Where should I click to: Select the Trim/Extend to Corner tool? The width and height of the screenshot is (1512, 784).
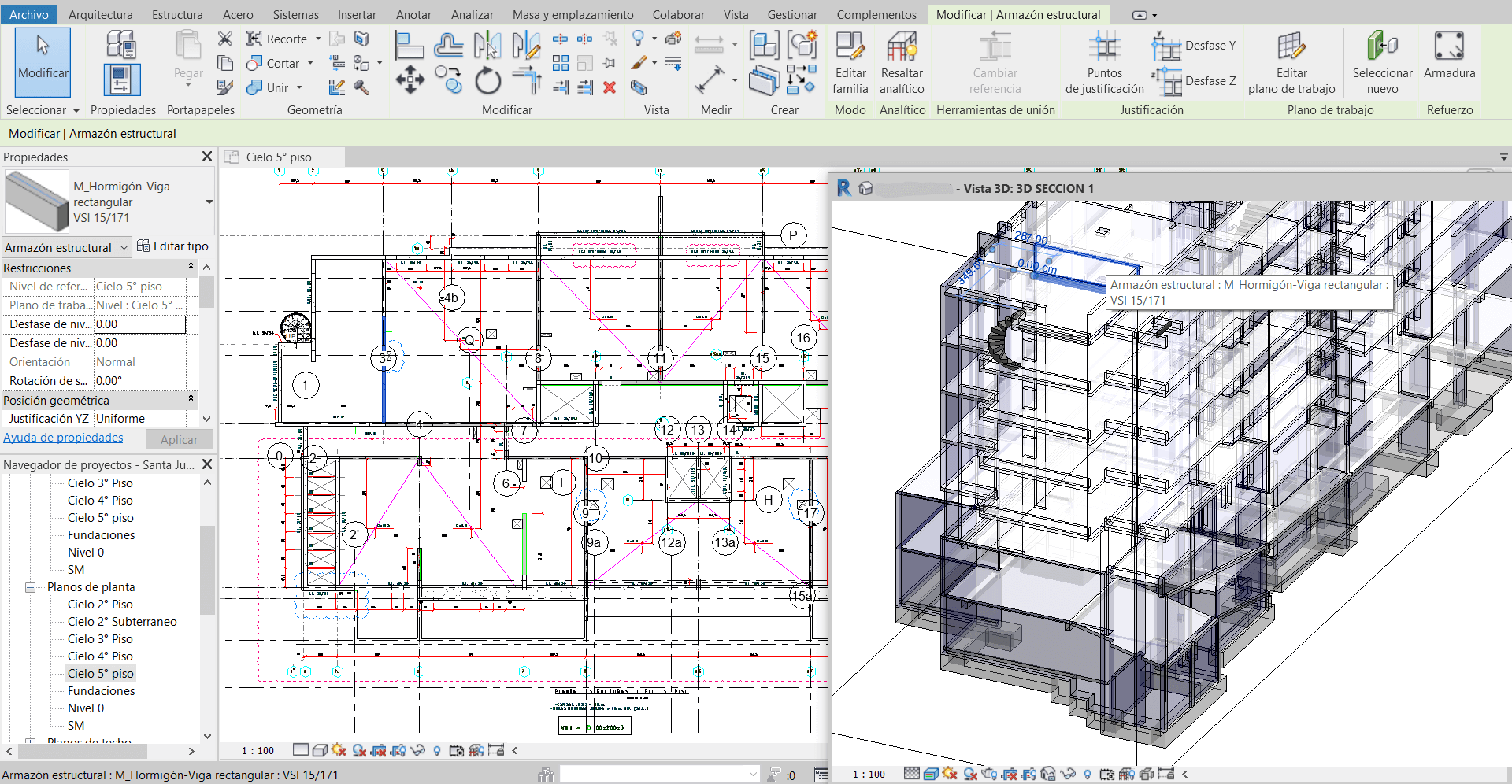[526, 80]
